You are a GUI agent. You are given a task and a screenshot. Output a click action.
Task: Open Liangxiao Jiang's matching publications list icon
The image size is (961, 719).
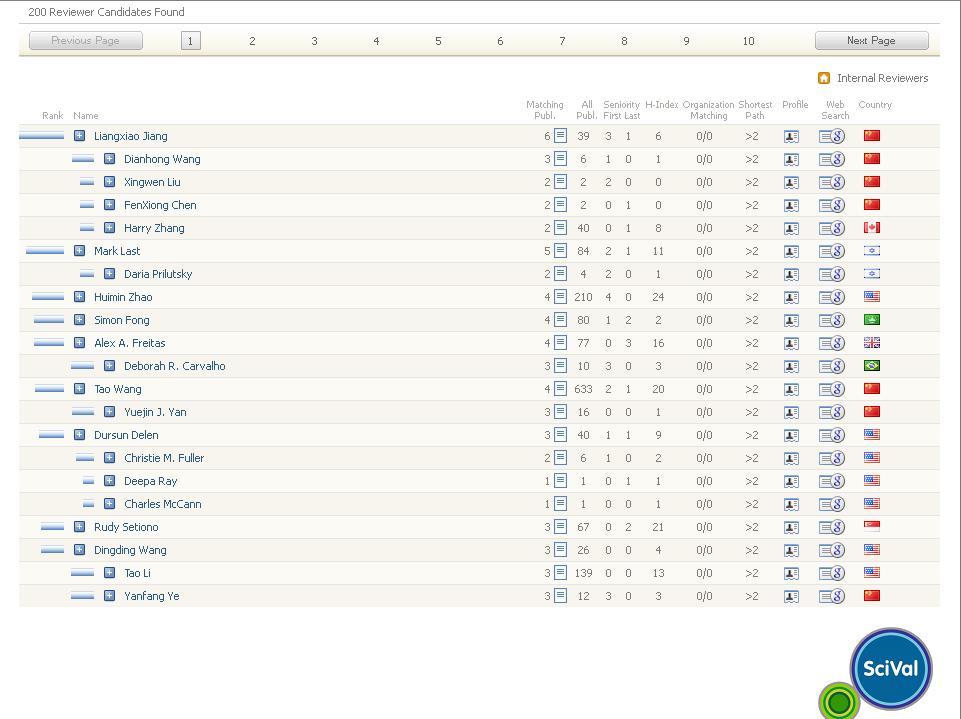pyautogui.click(x=560, y=135)
